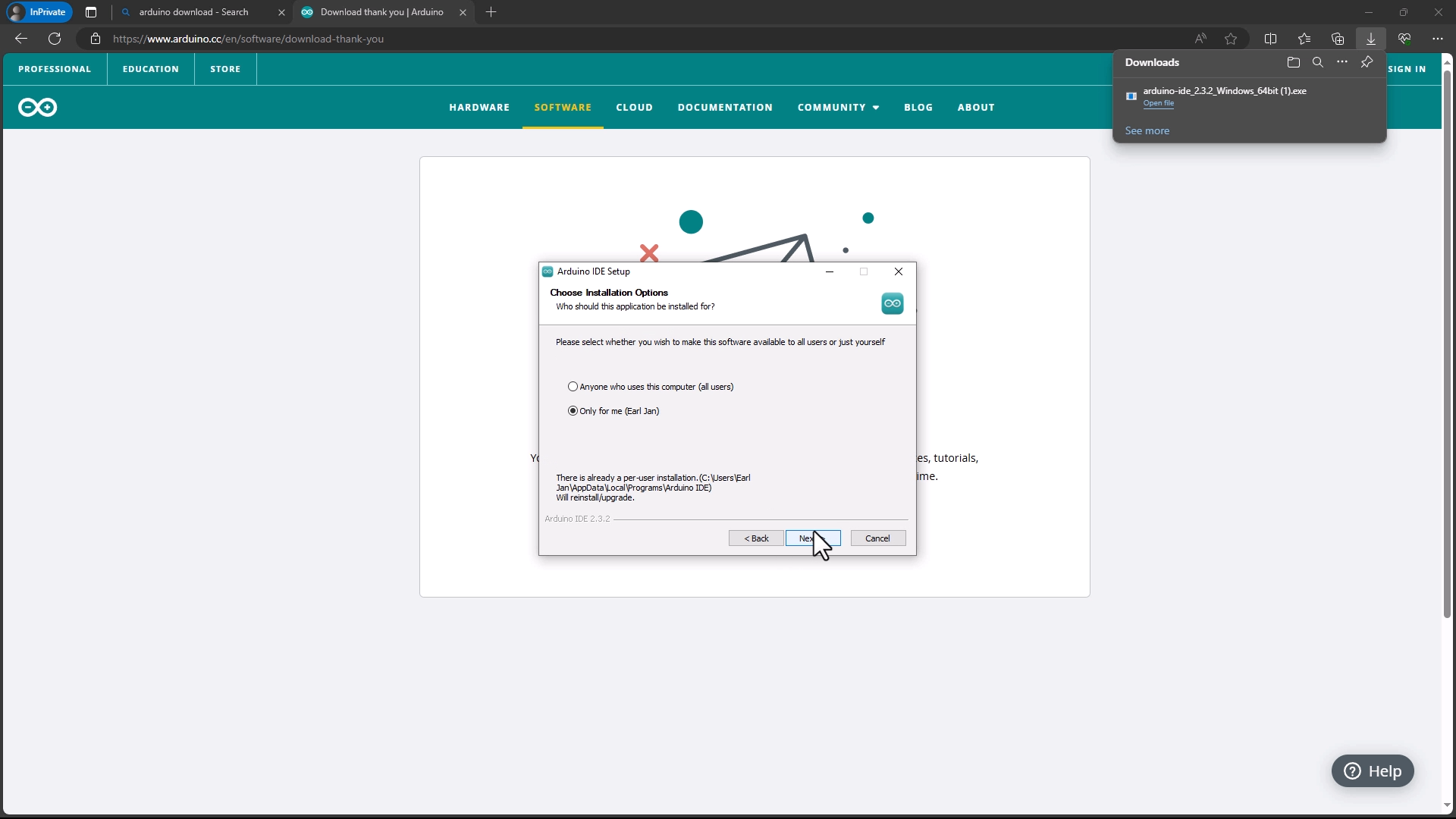Click the Store top link
1456x819 pixels.
[225, 69]
